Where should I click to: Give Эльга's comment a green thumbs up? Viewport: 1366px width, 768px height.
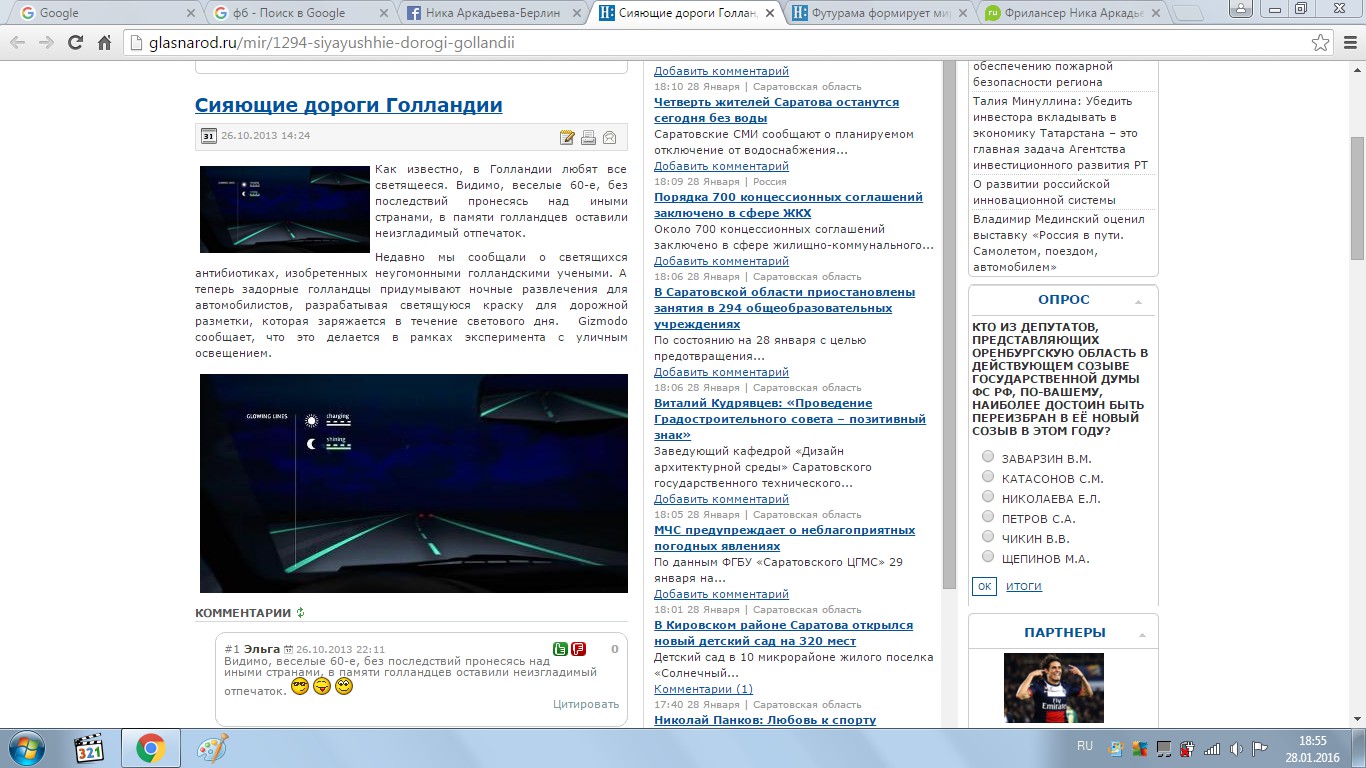[560, 649]
